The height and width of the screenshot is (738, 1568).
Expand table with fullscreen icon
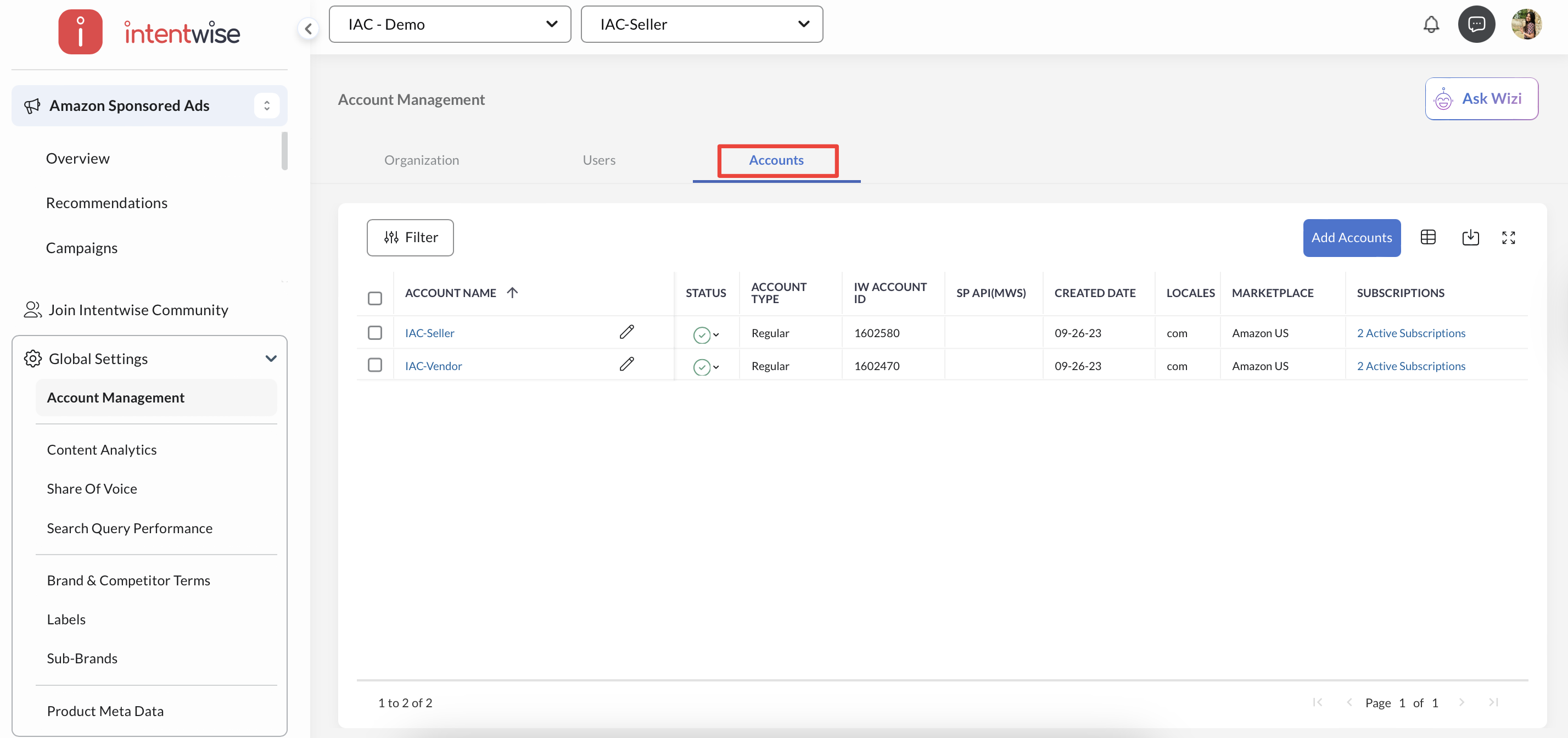tap(1508, 237)
